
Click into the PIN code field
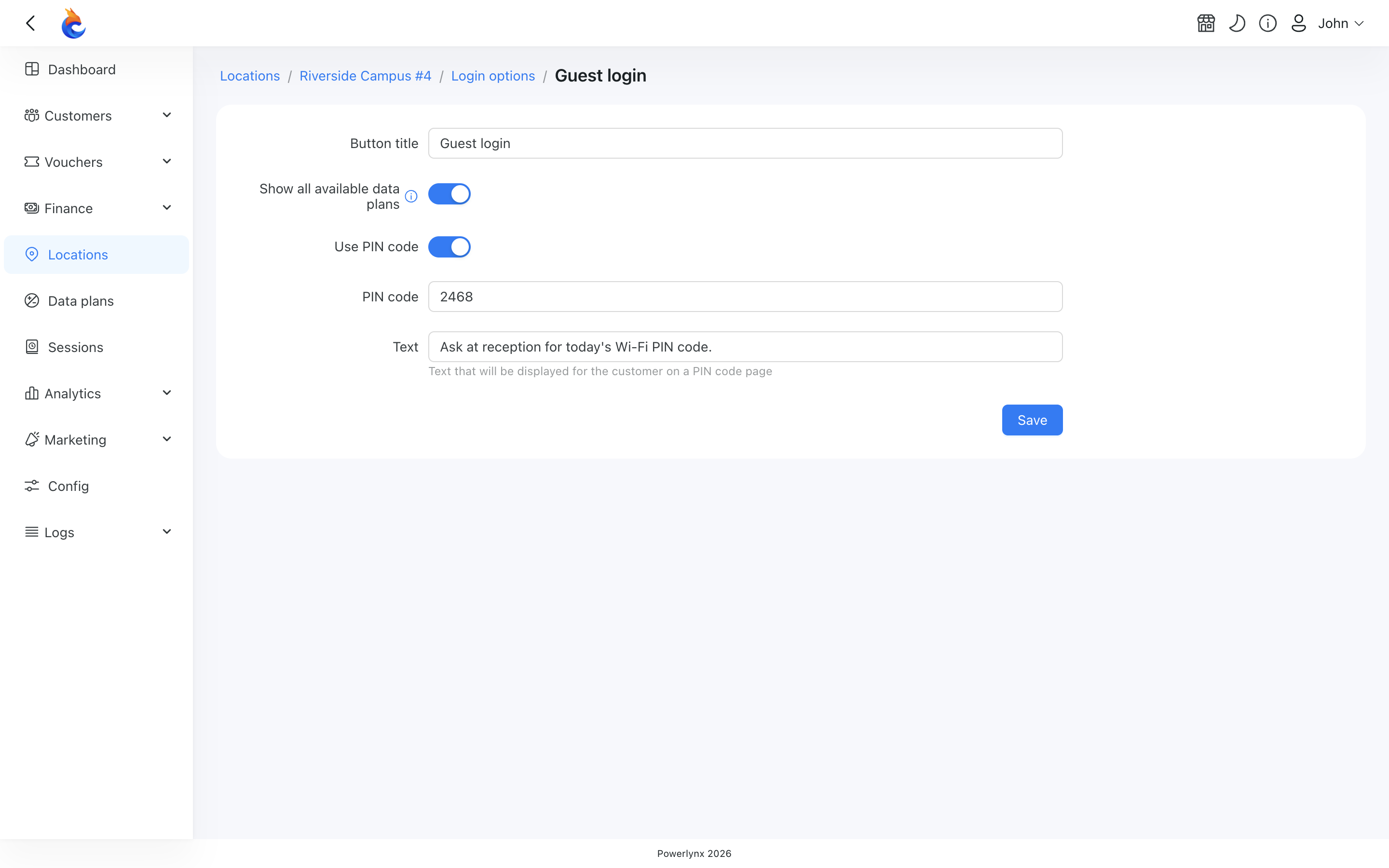tap(746, 297)
